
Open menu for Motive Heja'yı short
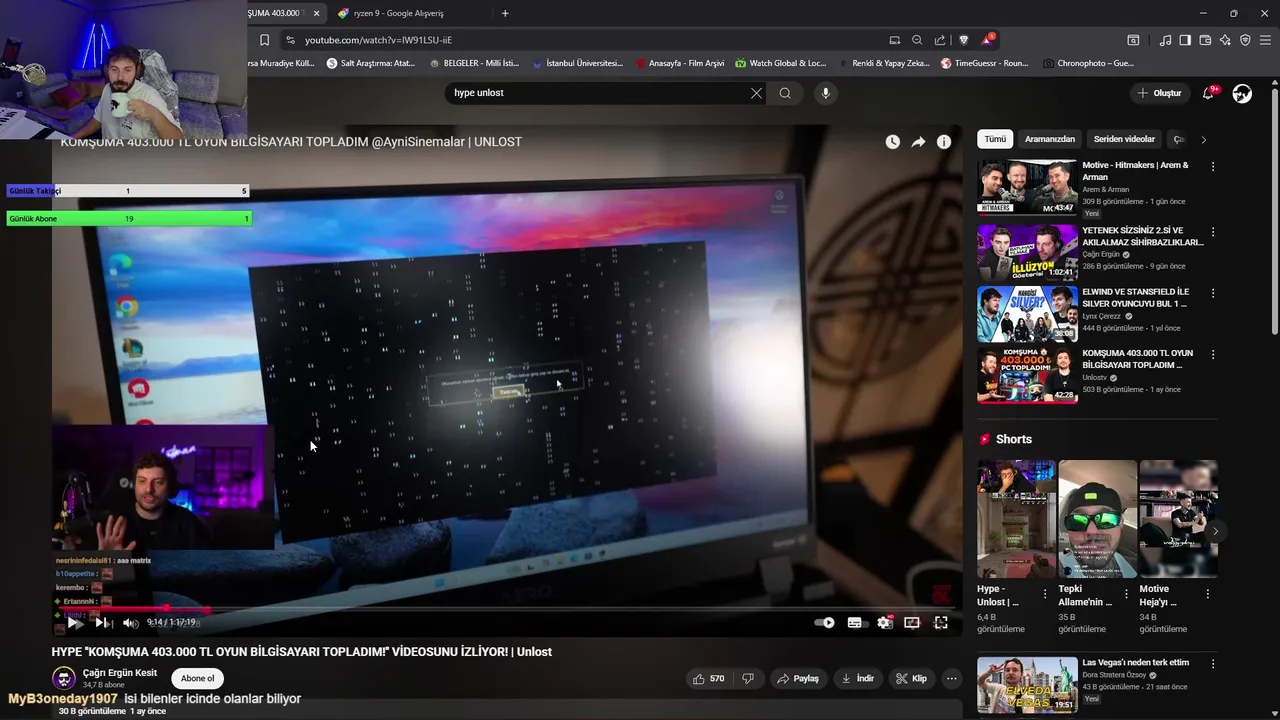[x=1207, y=593]
